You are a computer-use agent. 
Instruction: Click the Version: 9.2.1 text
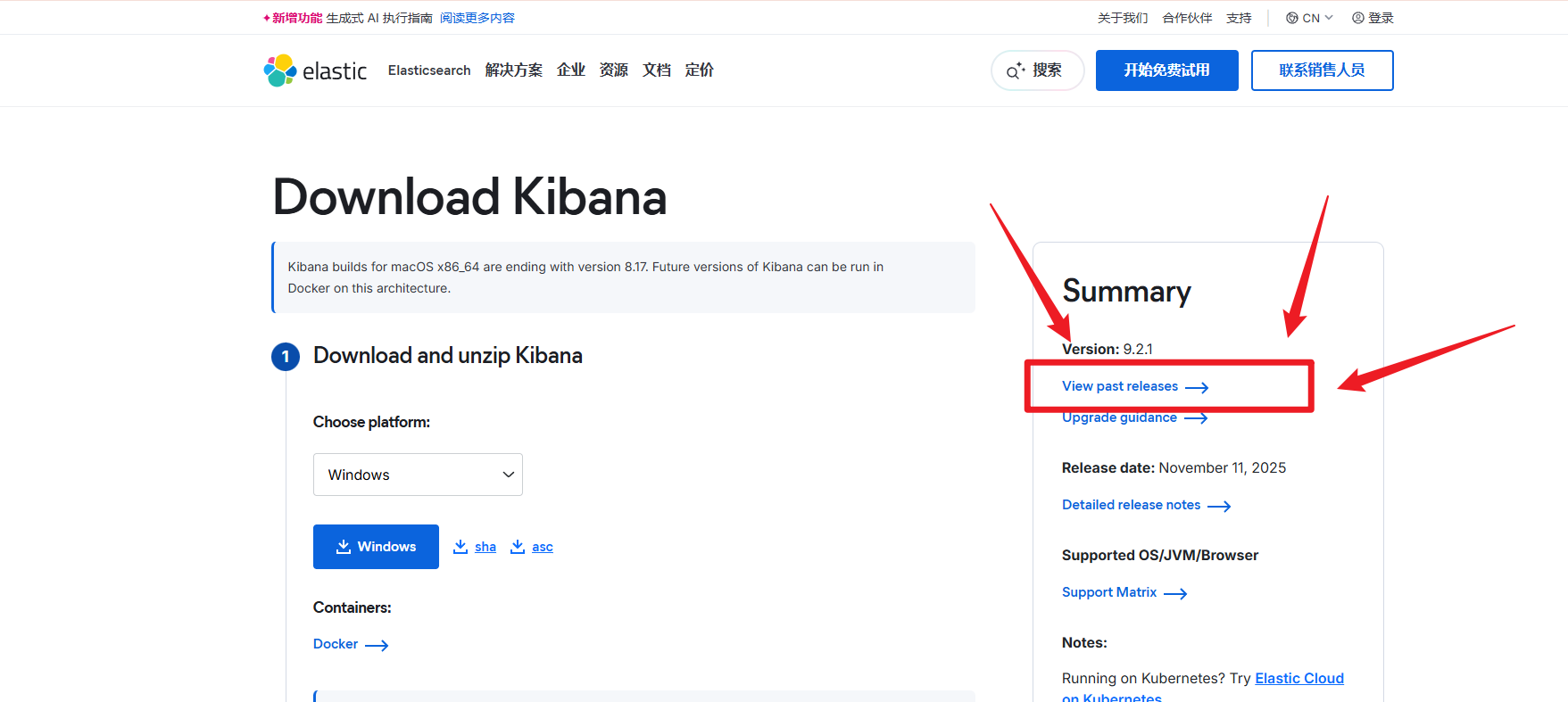pyautogui.click(x=1108, y=349)
